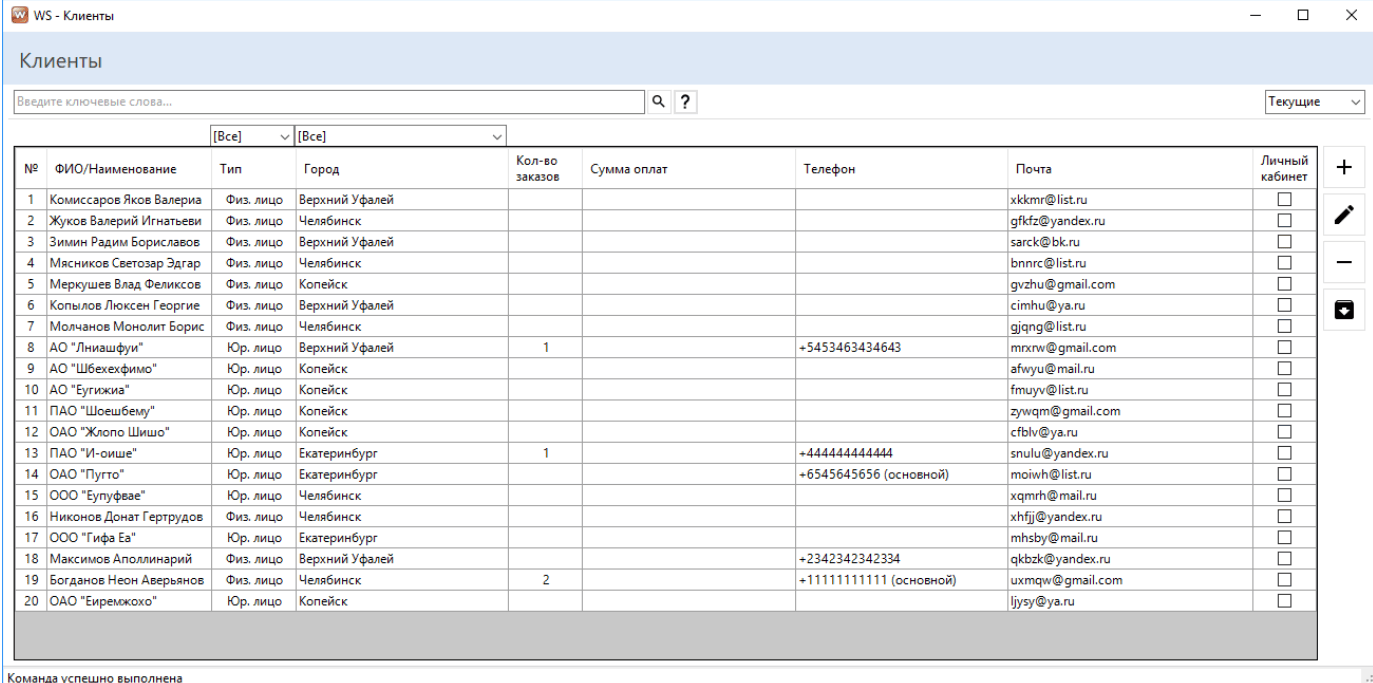Focus the keyword search input field

click(x=329, y=102)
